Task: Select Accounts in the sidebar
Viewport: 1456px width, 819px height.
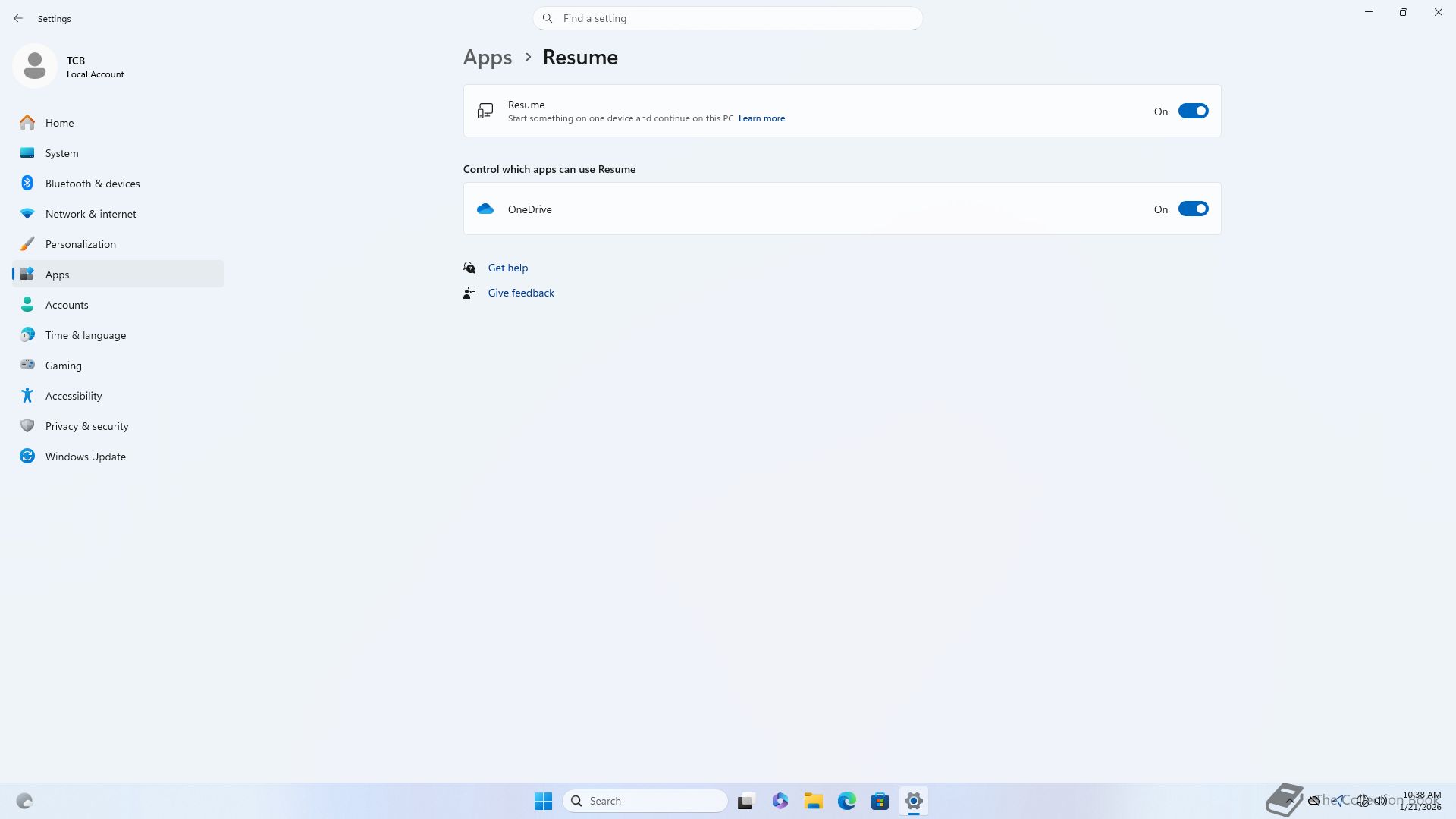Action: 67,305
